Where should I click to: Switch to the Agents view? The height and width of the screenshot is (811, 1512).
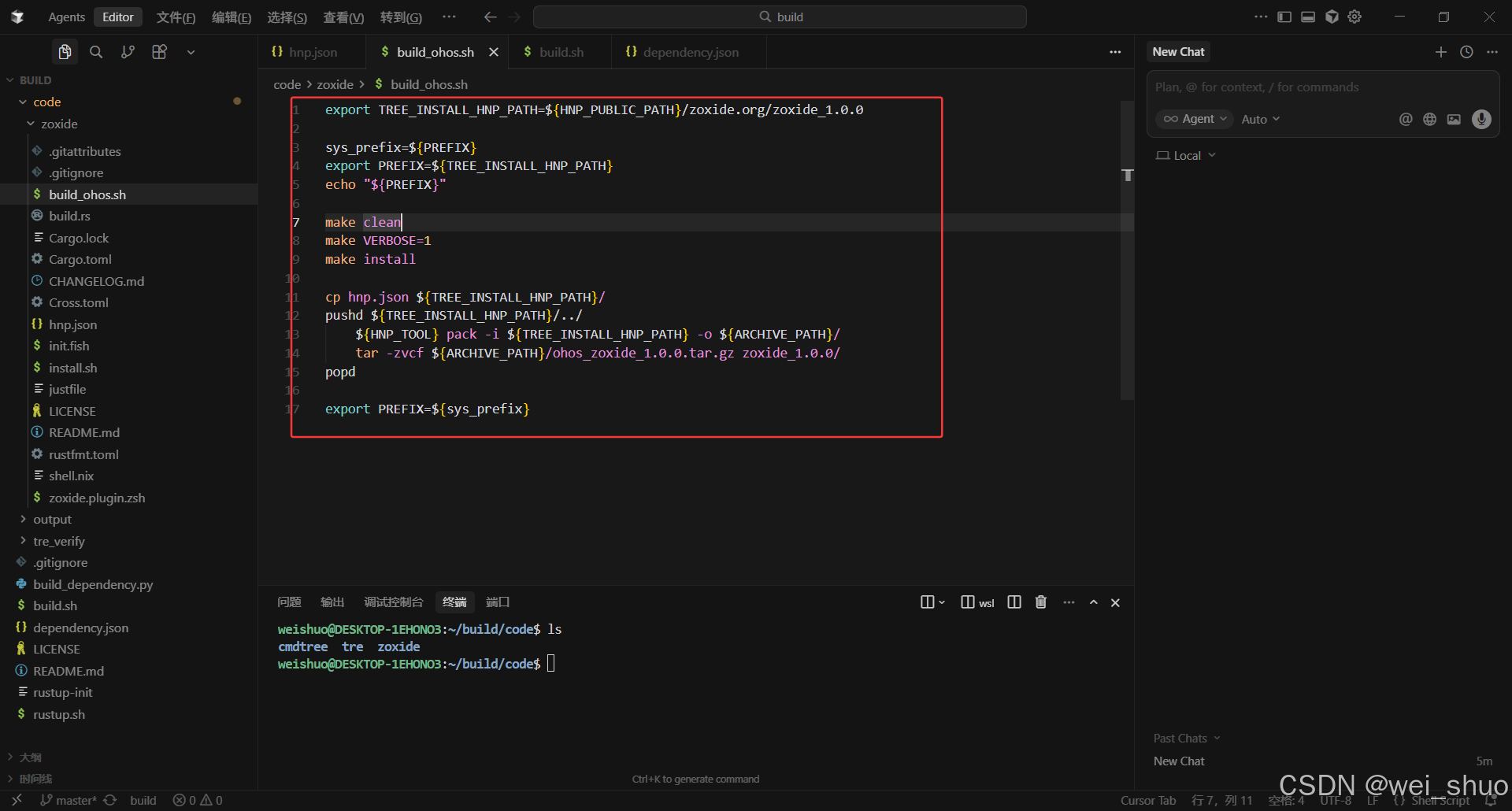point(66,17)
